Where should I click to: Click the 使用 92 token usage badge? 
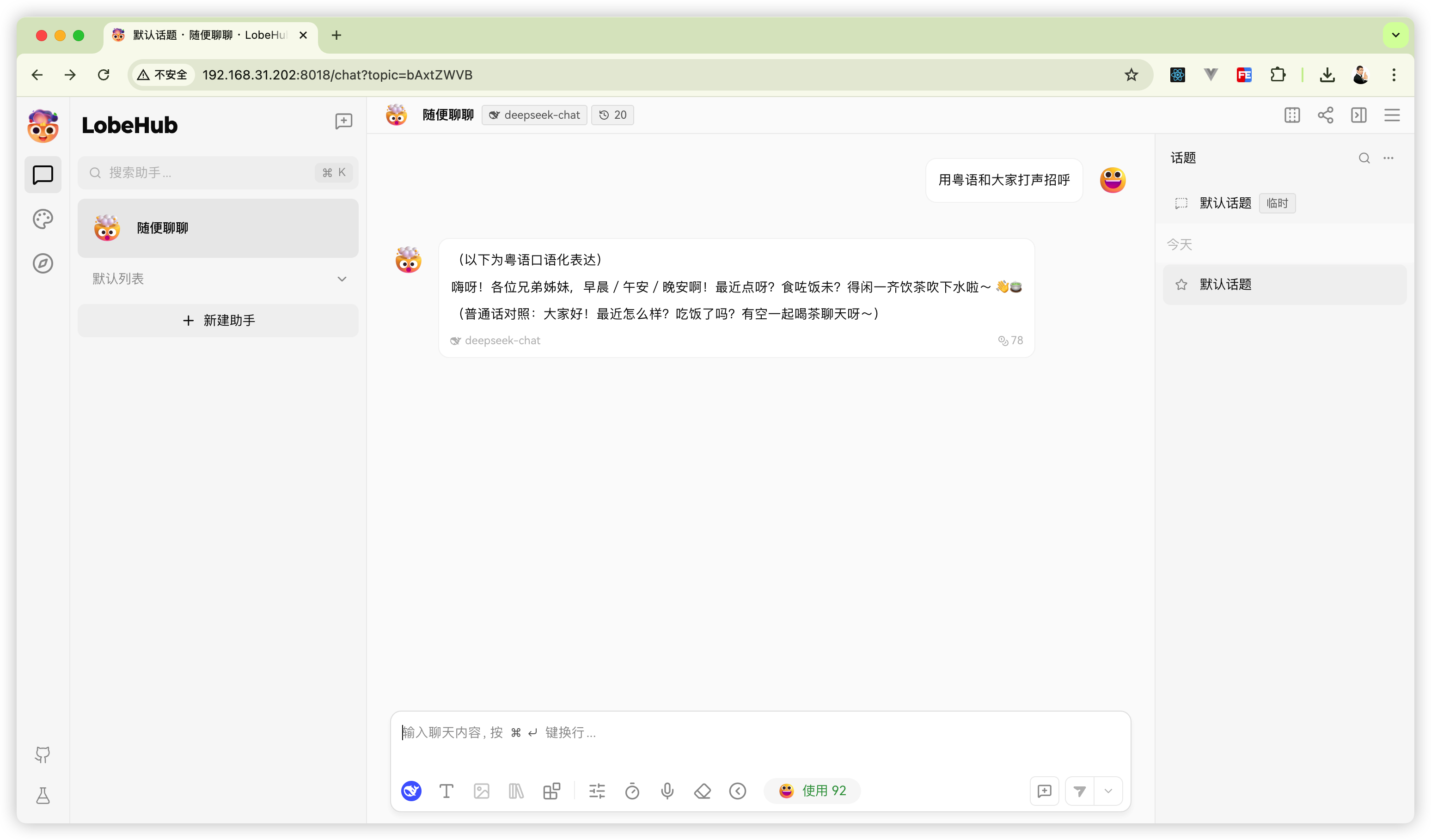(813, 791)
